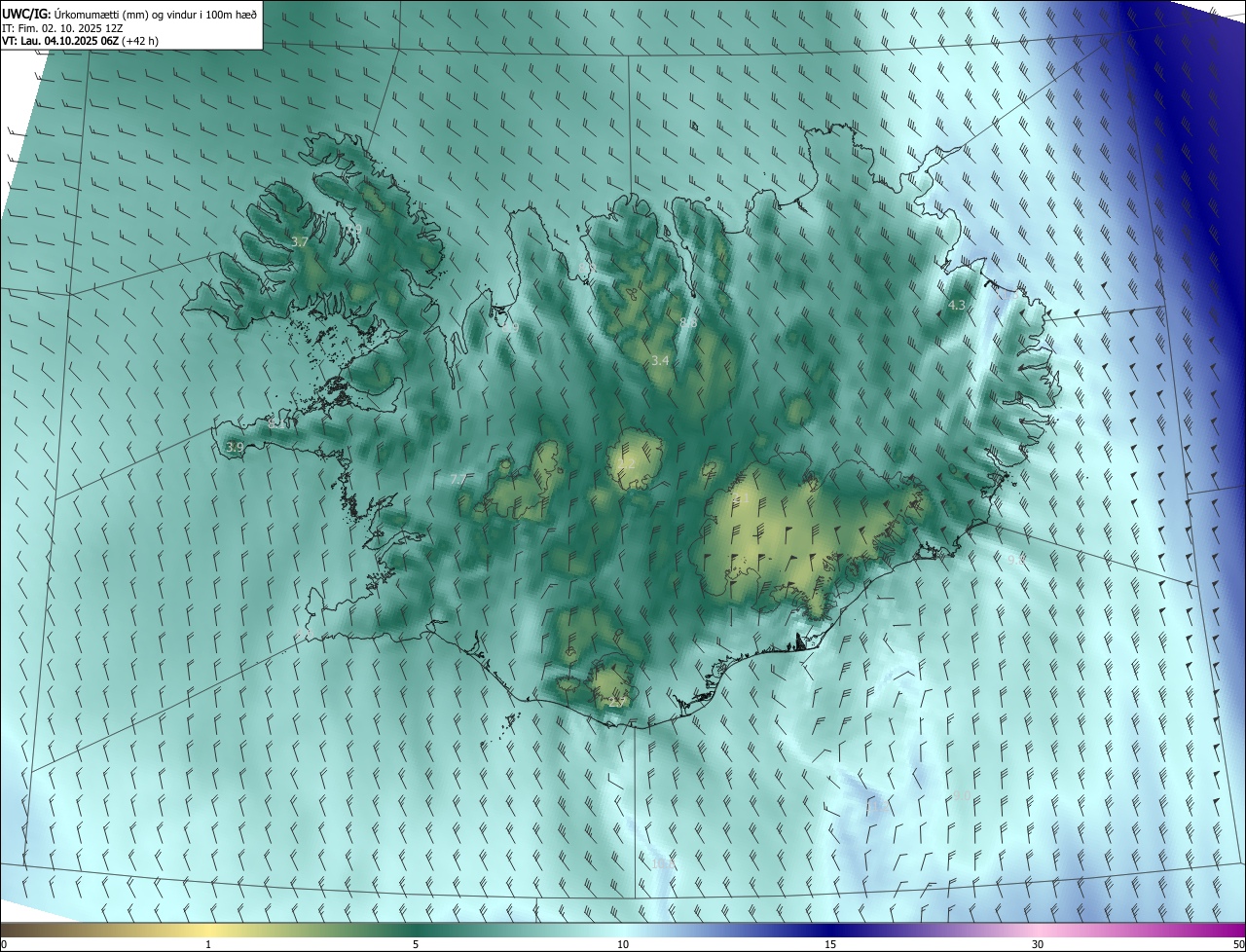
Task: Click the 'VT: Lau. 04.10.2025 06Z (+42 h)' line
Action: click(x=80, y=41)
